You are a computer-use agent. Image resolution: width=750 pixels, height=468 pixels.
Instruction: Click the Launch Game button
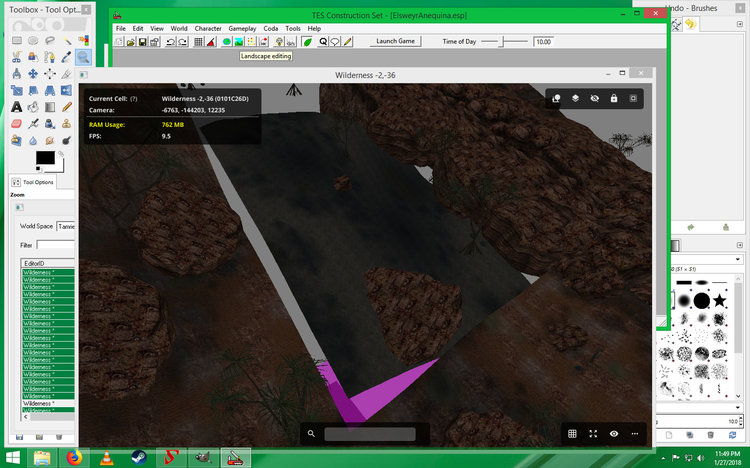point(395,41)
